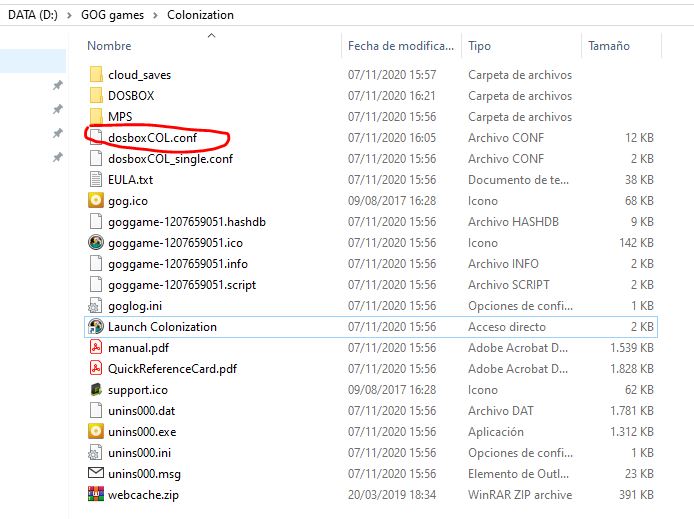The height and width of the screenshot is (519, 694).
Task: Click the 07/11/2020 16:21 date for DOSBOX
Action: point(392,96)
